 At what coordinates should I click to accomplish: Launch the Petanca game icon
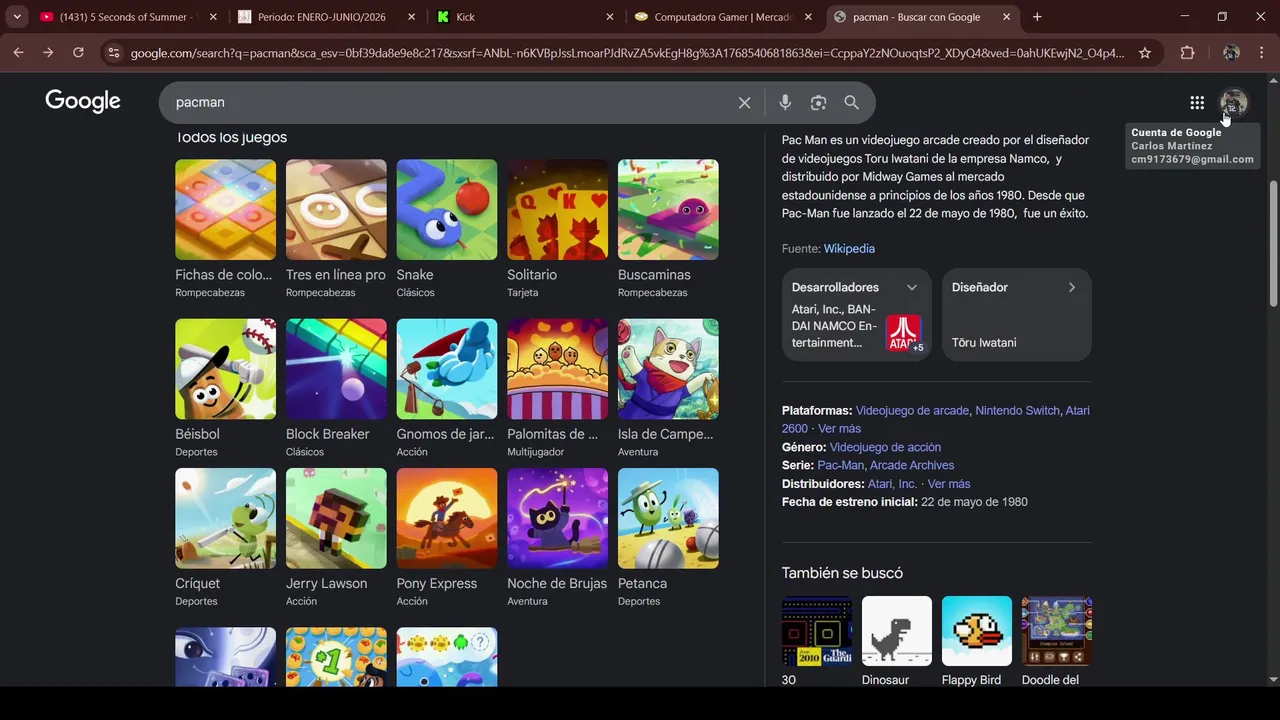tap(668, 518)
